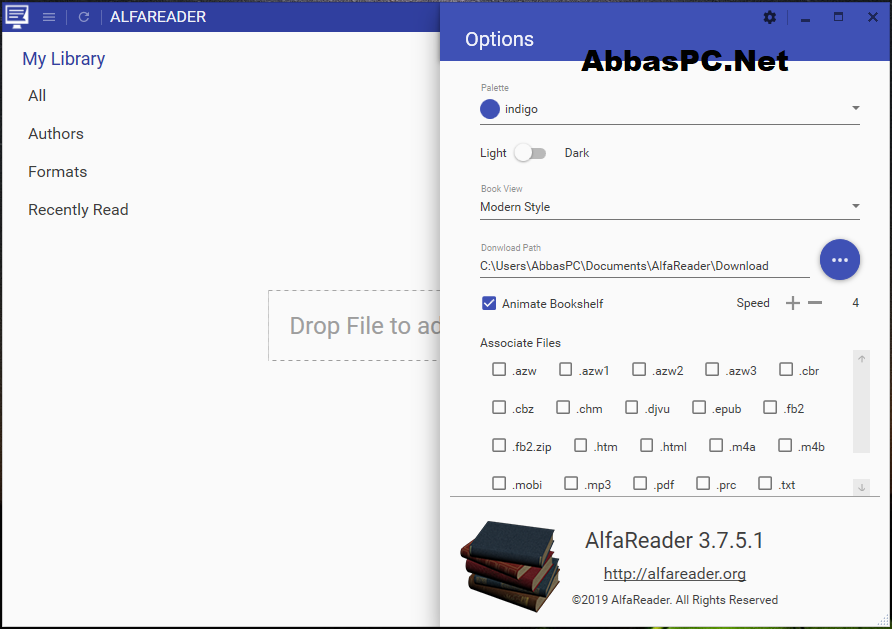
Task: Enable the .fb2 file association
Action: tap(770, 408)
